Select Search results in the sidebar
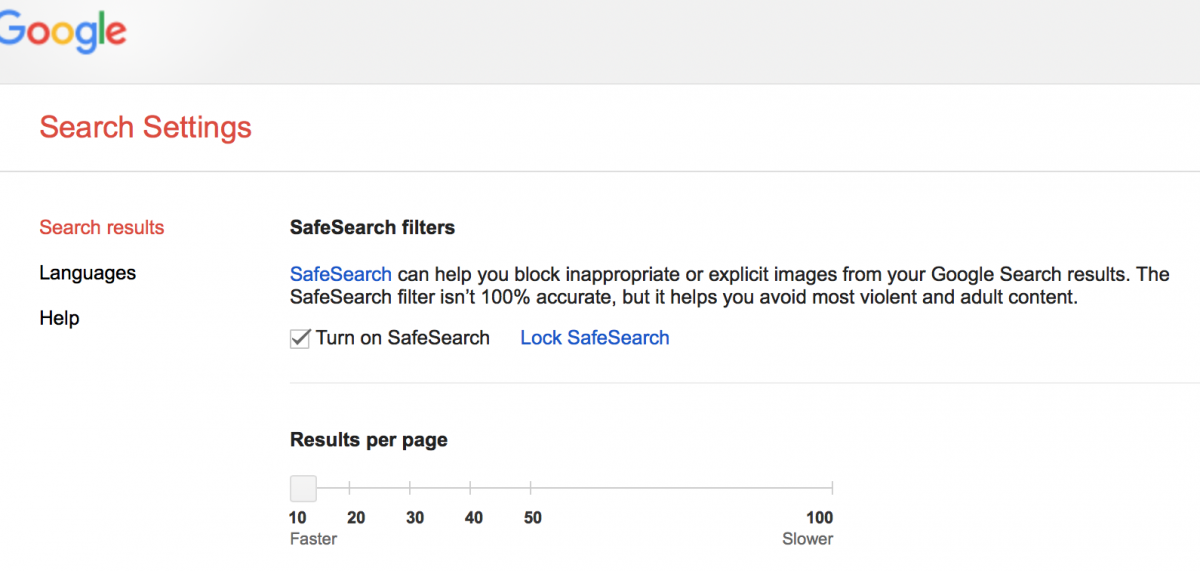The width and height of the screenshot is (1200, 571). pyautogui.click(x=102, y=228)
